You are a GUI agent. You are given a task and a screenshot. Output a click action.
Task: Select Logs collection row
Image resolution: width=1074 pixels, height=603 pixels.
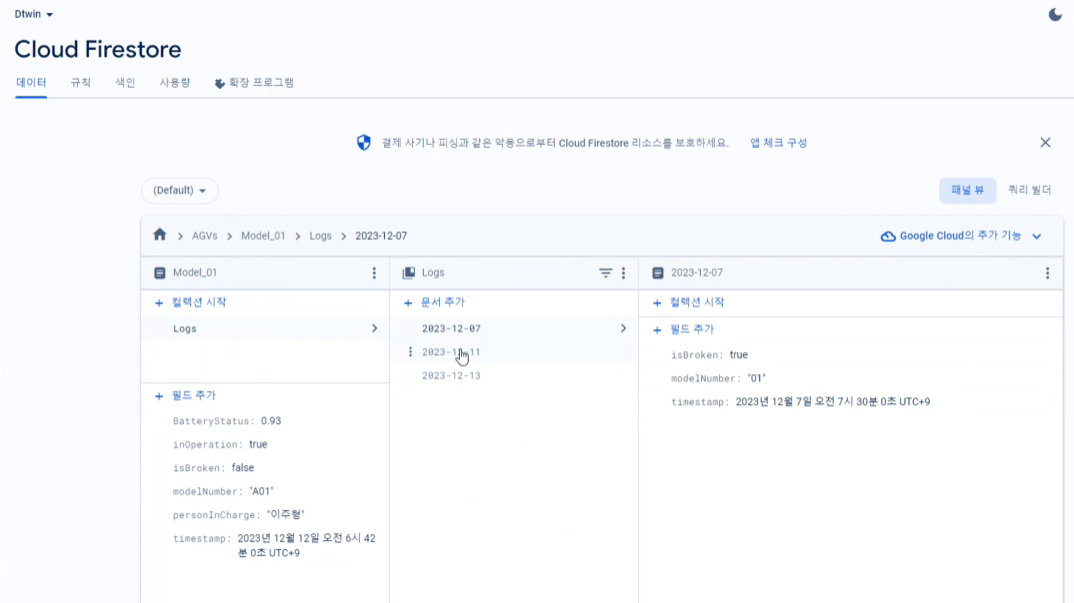pyautogui.click(x=265, y=328)
